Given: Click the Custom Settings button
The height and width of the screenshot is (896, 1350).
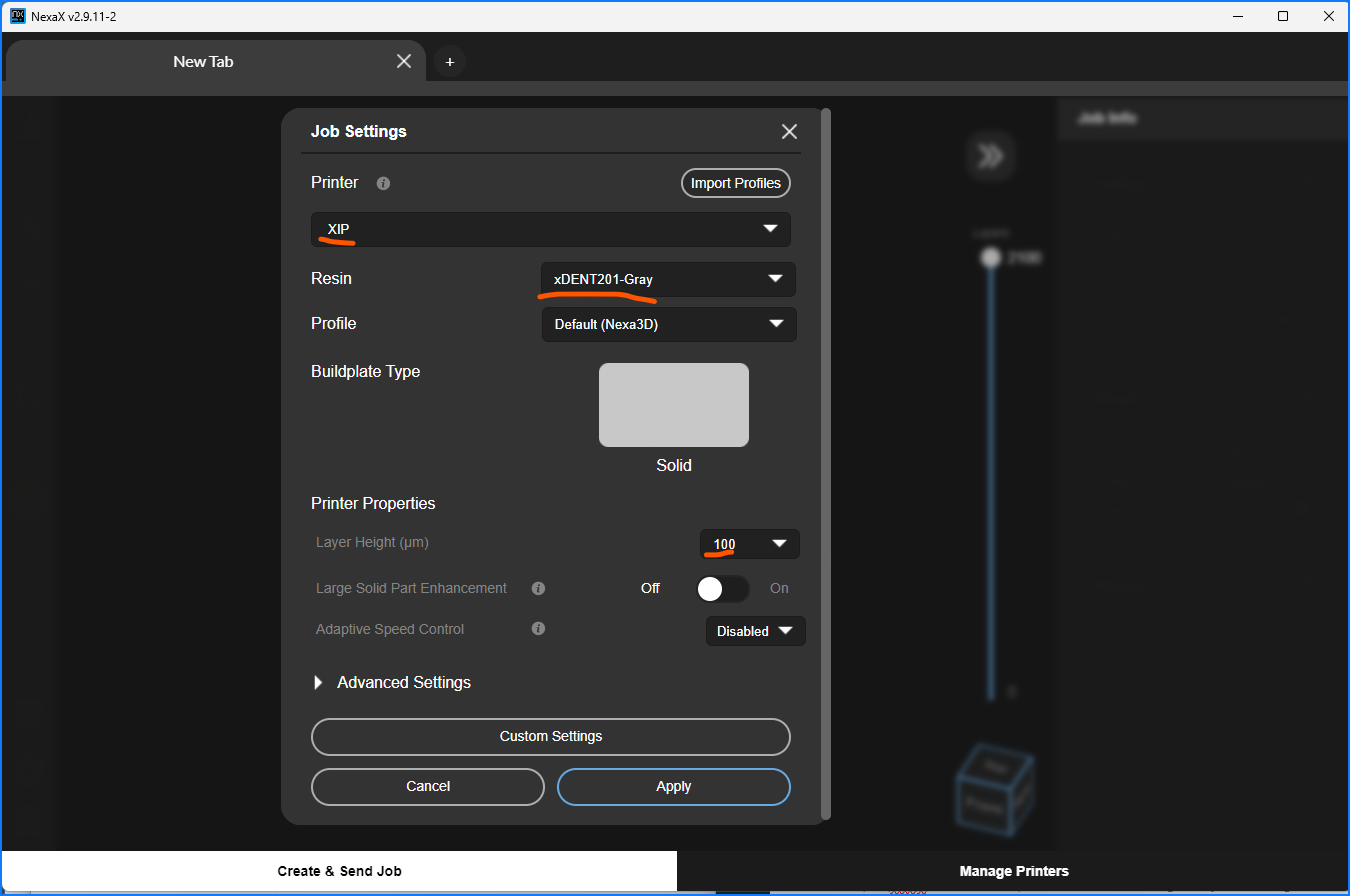Looking at the screenshot, I should tap(551, 737).
